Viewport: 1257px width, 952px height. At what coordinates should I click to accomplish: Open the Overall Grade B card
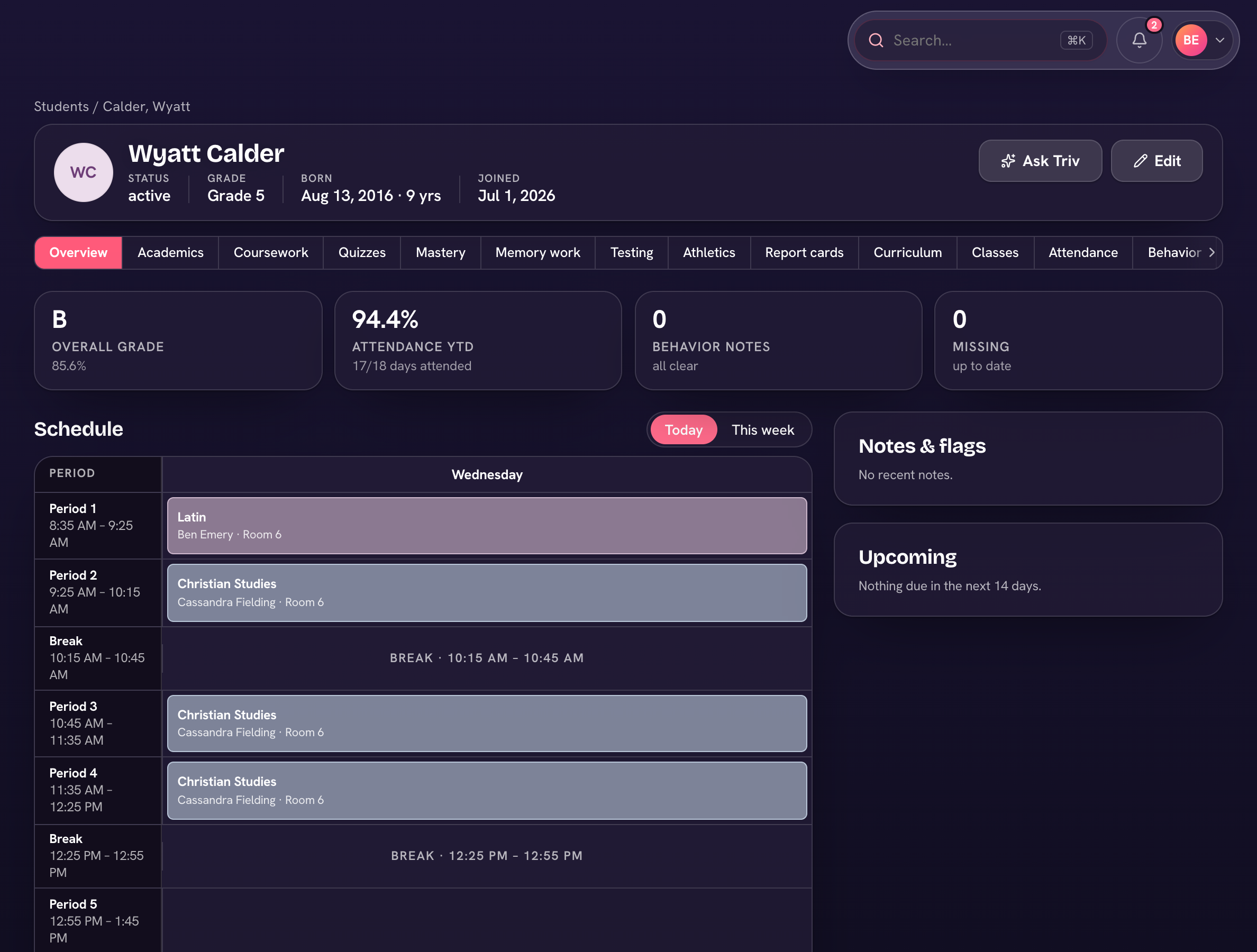[x=178, y=341]
